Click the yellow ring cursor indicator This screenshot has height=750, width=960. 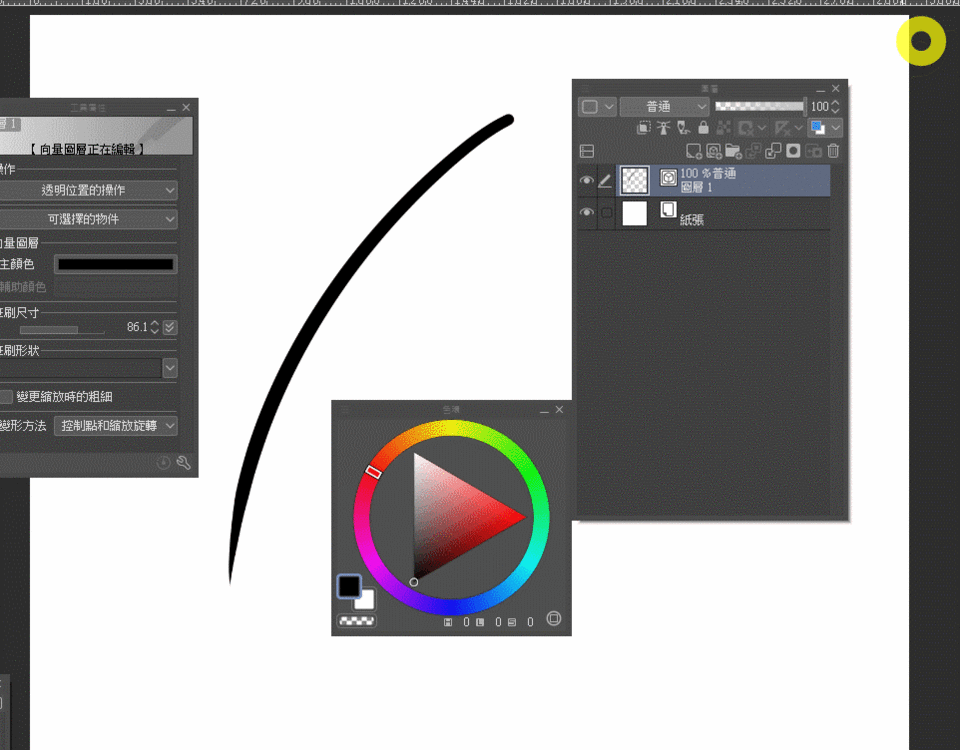[921, 41]
